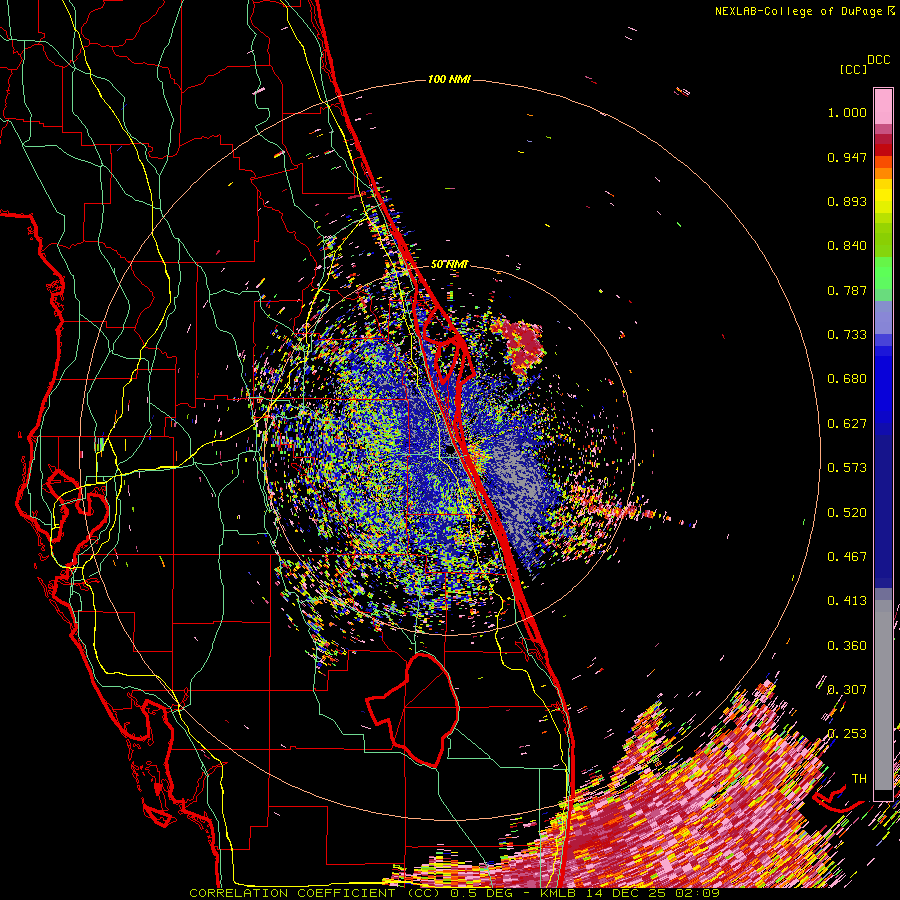
Task: Click the 0.627 scale value
Action: pyautogui.click(x=847, y=424)
